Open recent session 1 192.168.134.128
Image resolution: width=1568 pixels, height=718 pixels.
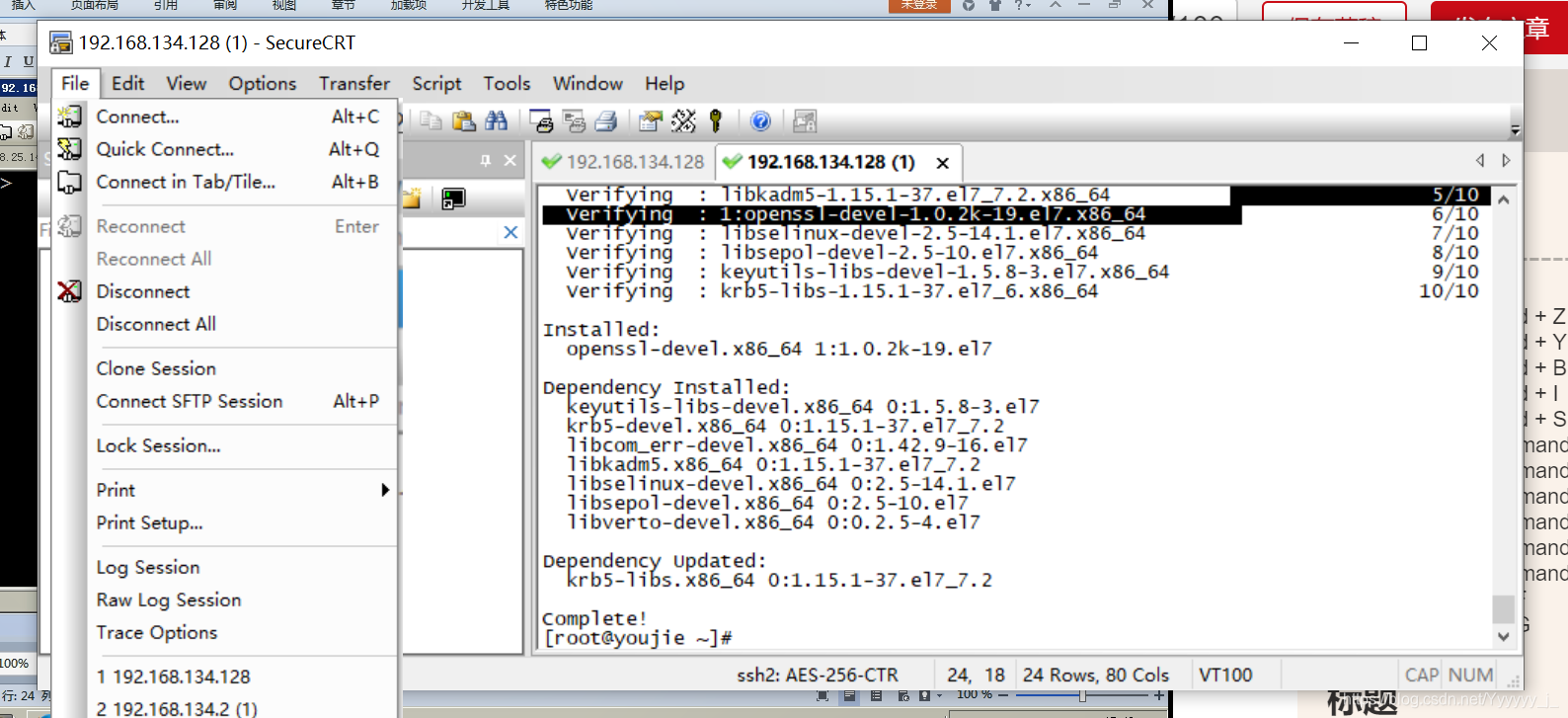tap(226, 677)
